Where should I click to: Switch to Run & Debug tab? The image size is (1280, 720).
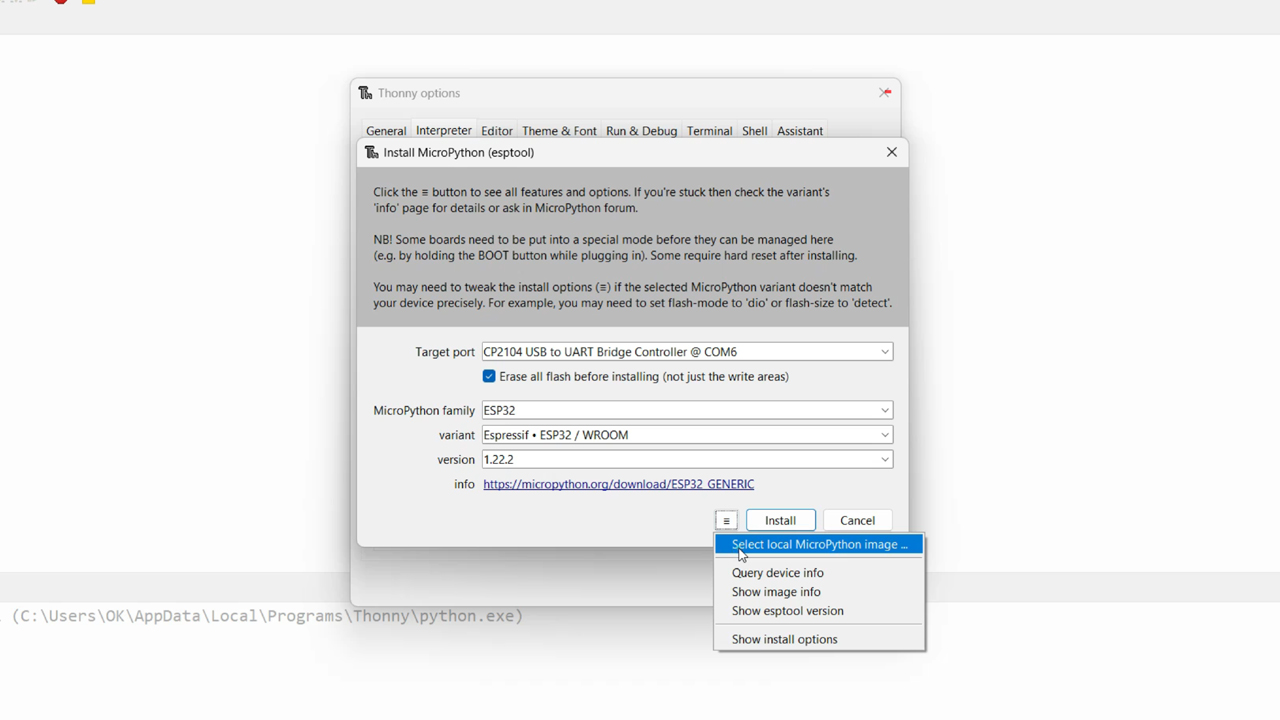(642, 131)
